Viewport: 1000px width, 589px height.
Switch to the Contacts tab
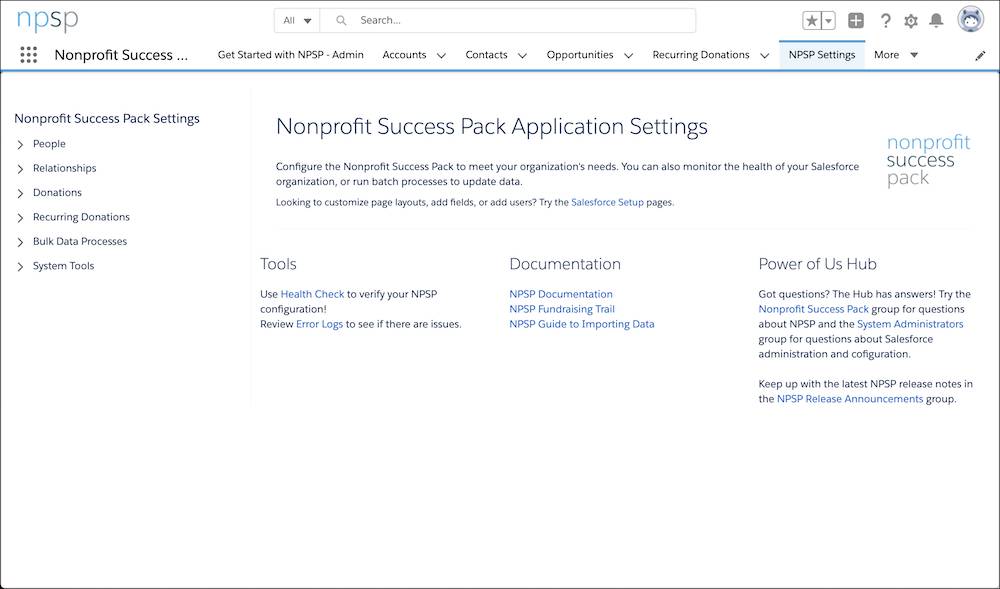pyautogui.click(x=487, y=55)
